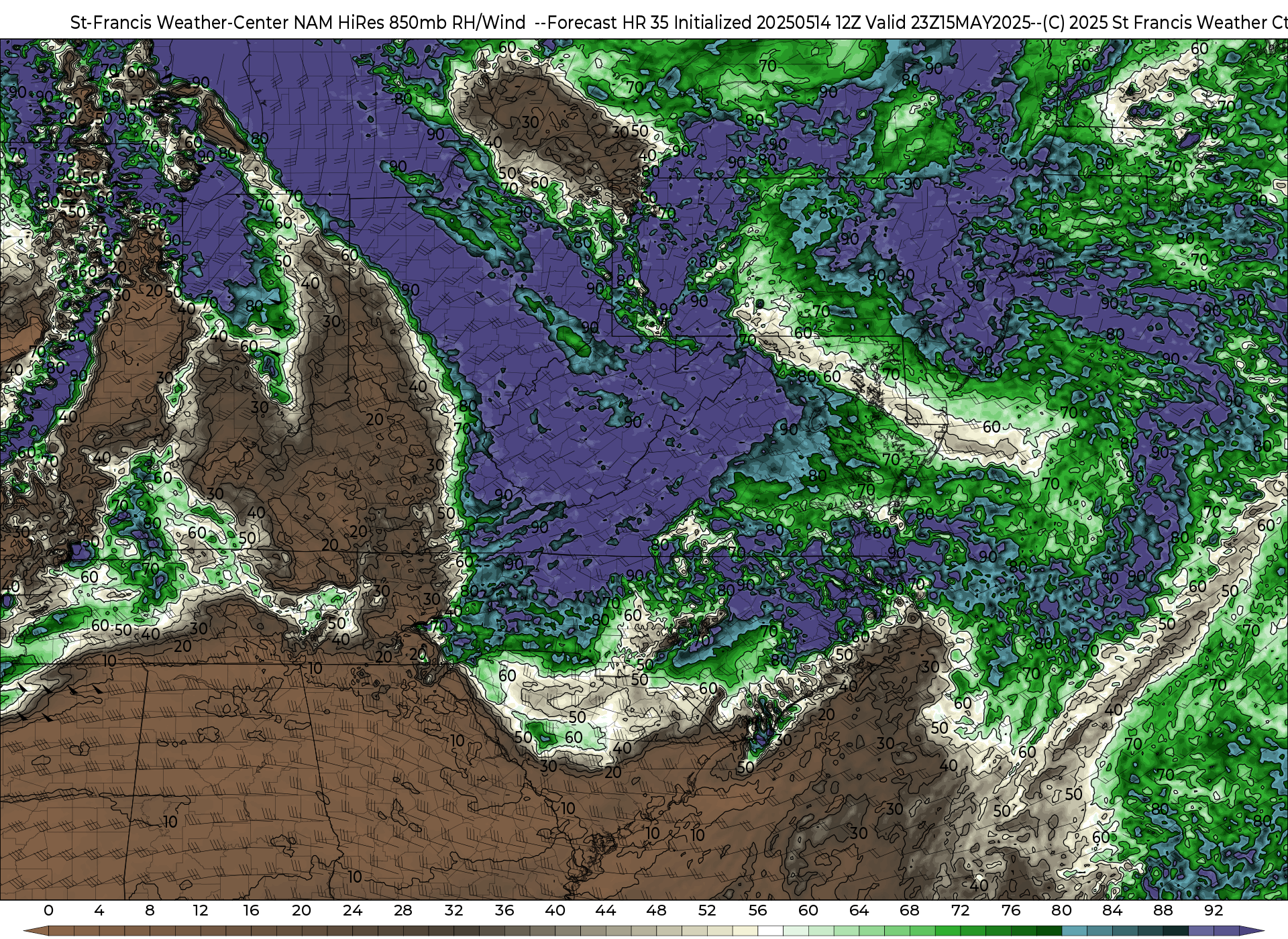Click 'Valid 23Z15MAY2025' in the title
The width and height of the screenshot is (1288, 939).
947,23
